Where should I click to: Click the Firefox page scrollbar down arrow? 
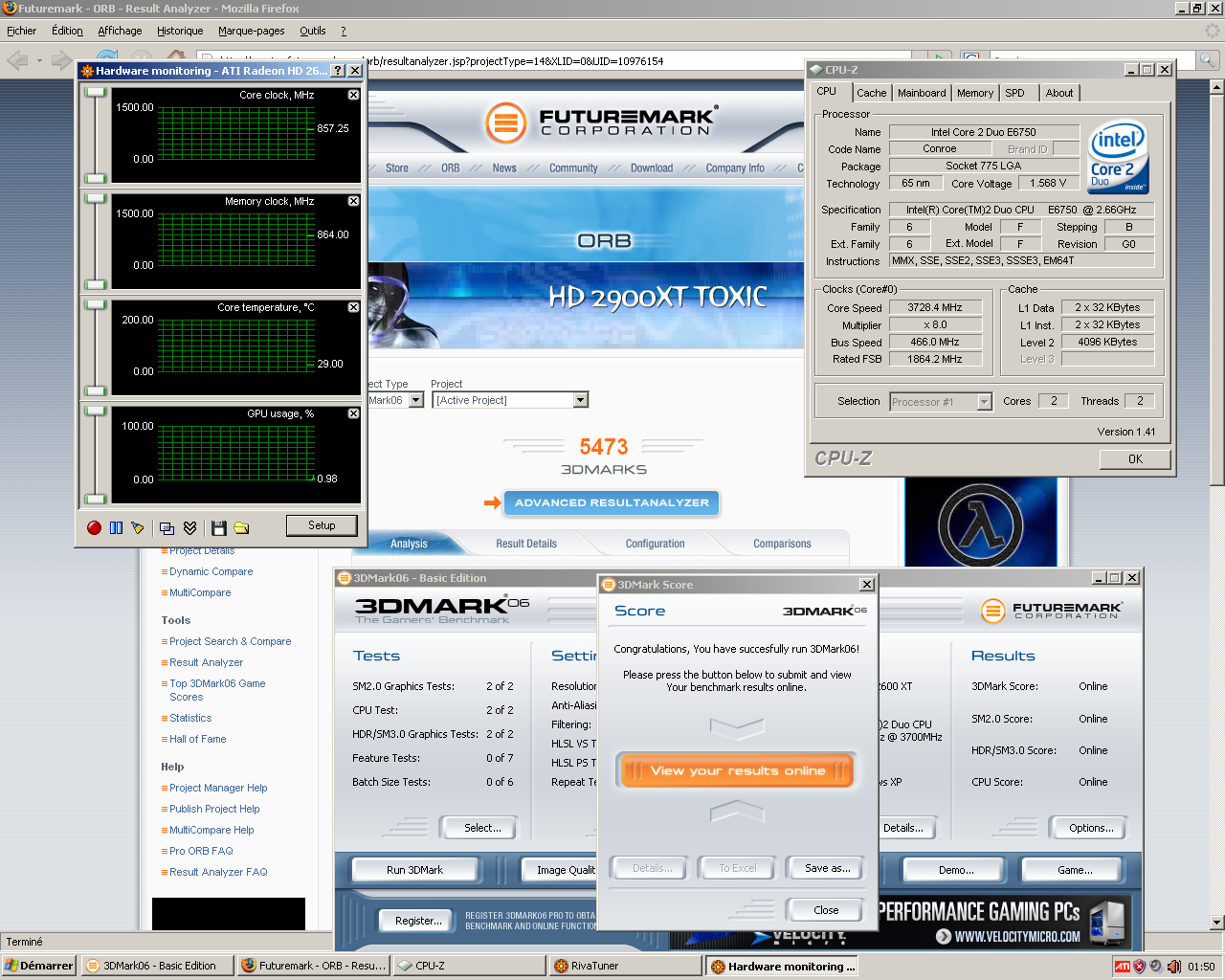pyautogui.click(x=1216, y=923)
